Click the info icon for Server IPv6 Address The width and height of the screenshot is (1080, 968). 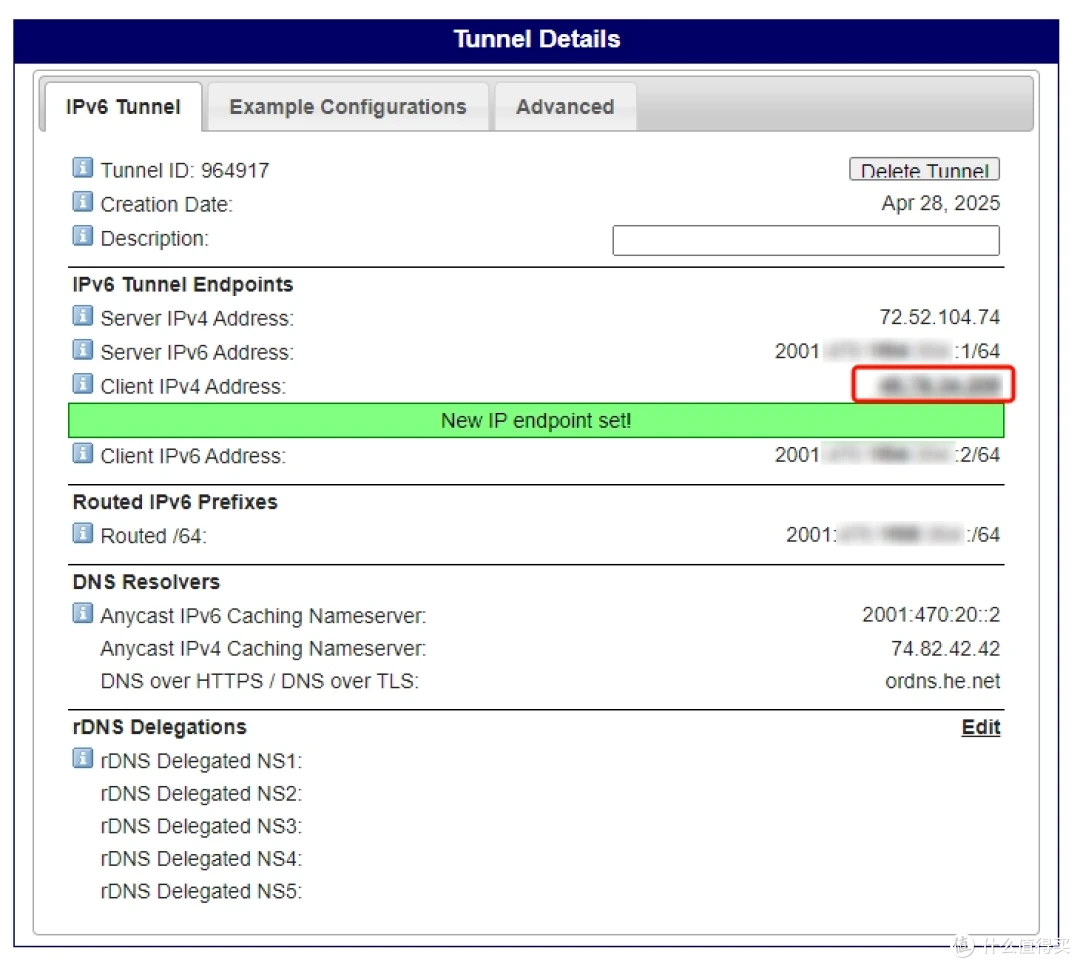click(x=82, y=349)
